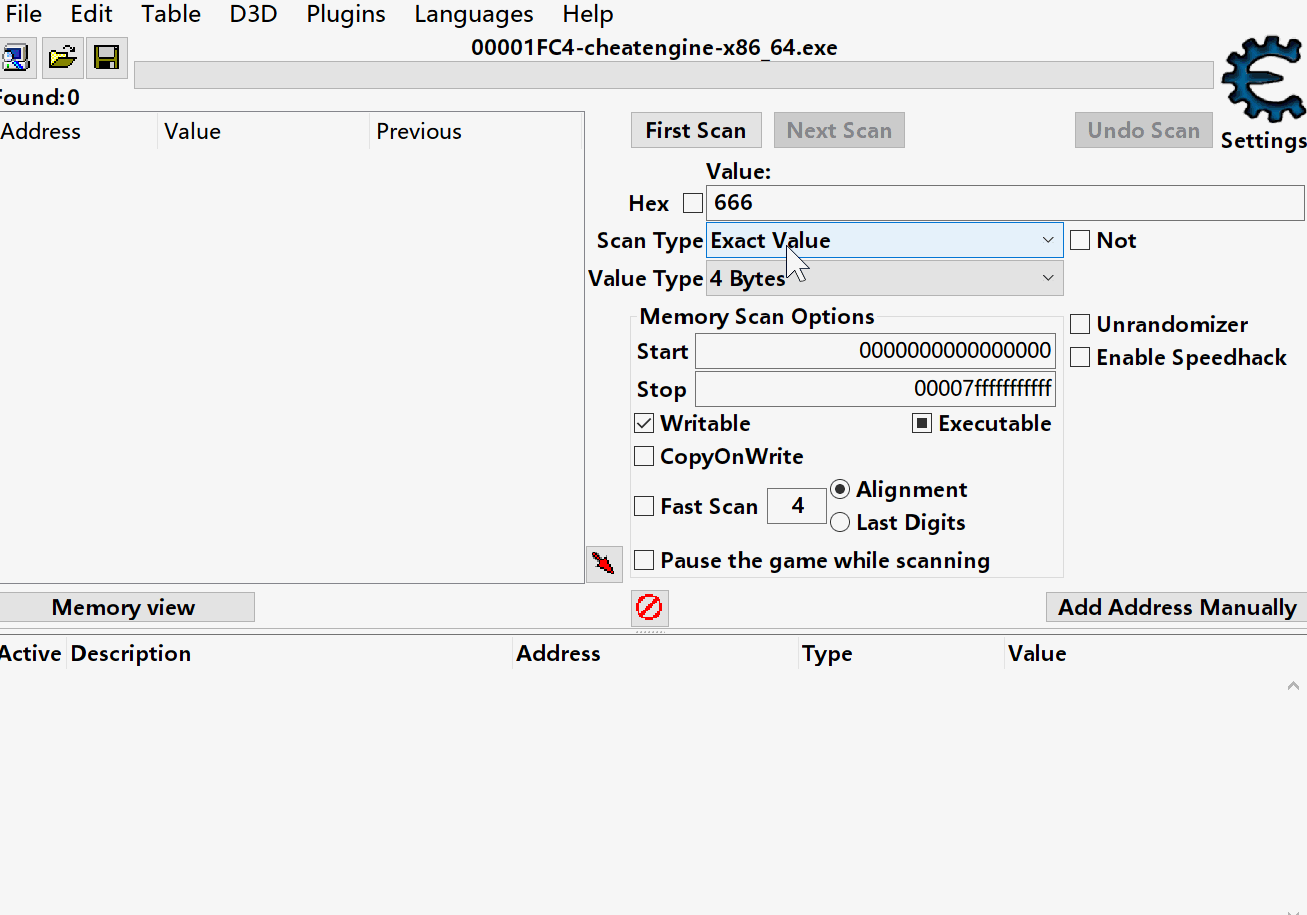Uncheck the Writable checkbox
The image size is (1307, 915).
pyautogui.click(x=645, y=423)
